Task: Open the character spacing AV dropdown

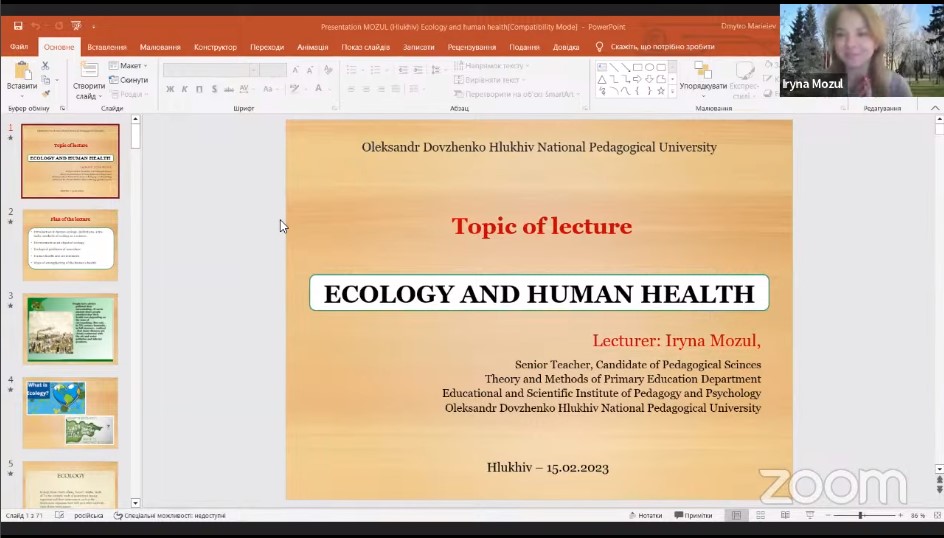Action: point(245,89)
